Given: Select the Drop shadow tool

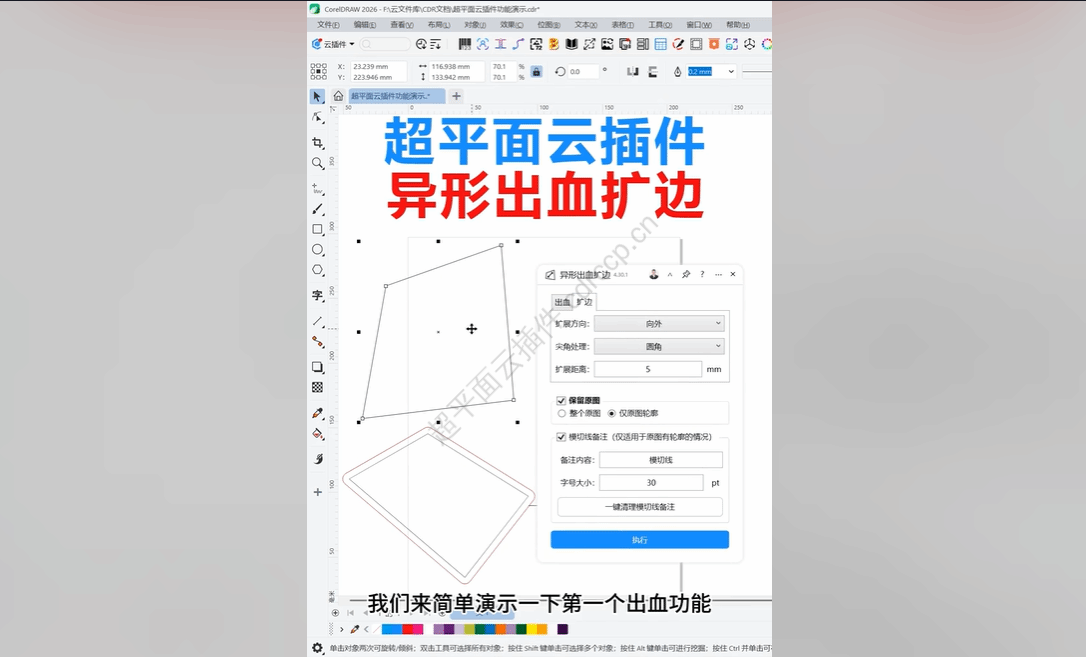Looking at the screenshot, I should [317, 367].
